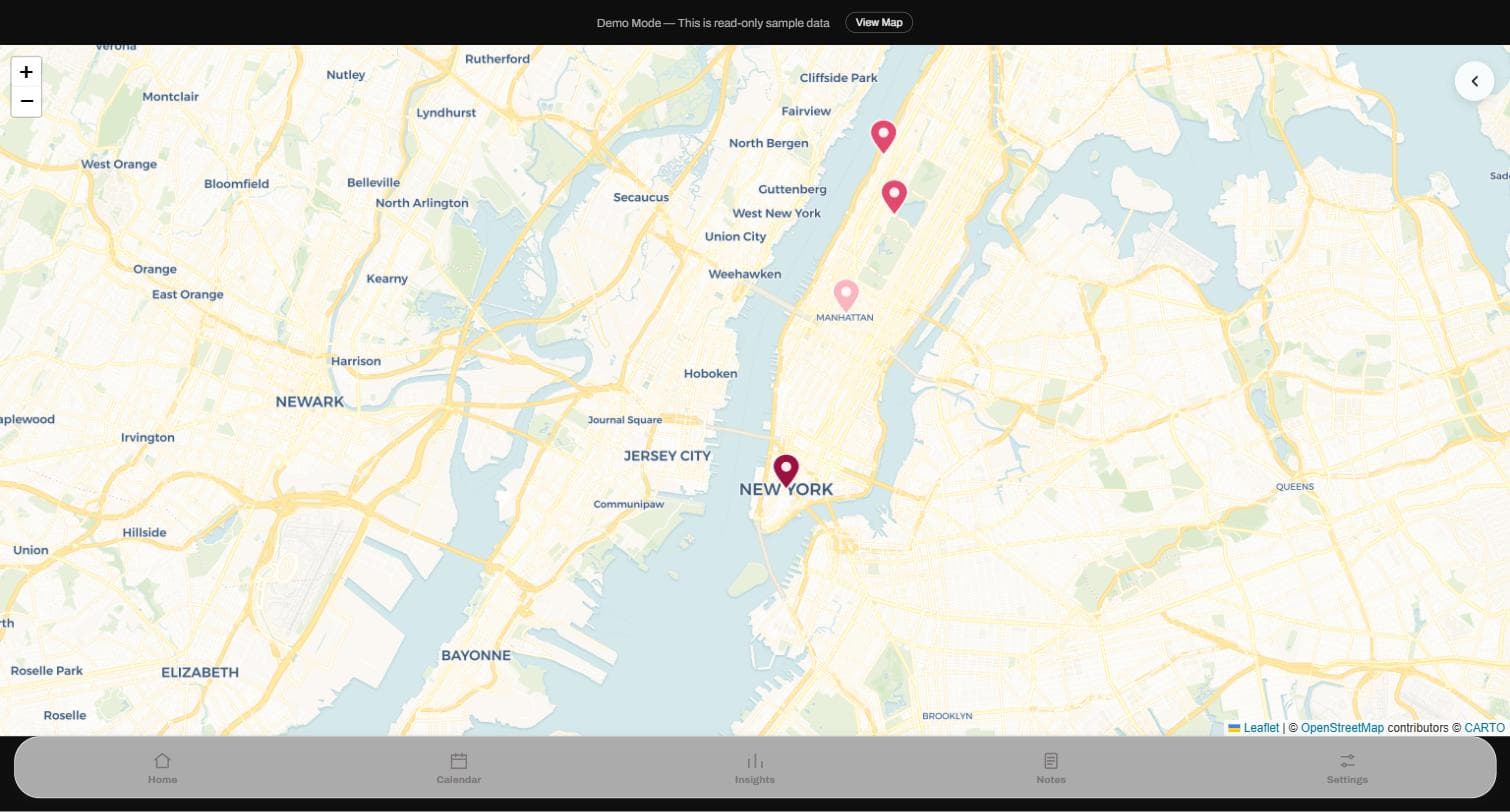1510x812 pixels.
Task: Click the BROOKLYN map label
Action: click(947, 716)
